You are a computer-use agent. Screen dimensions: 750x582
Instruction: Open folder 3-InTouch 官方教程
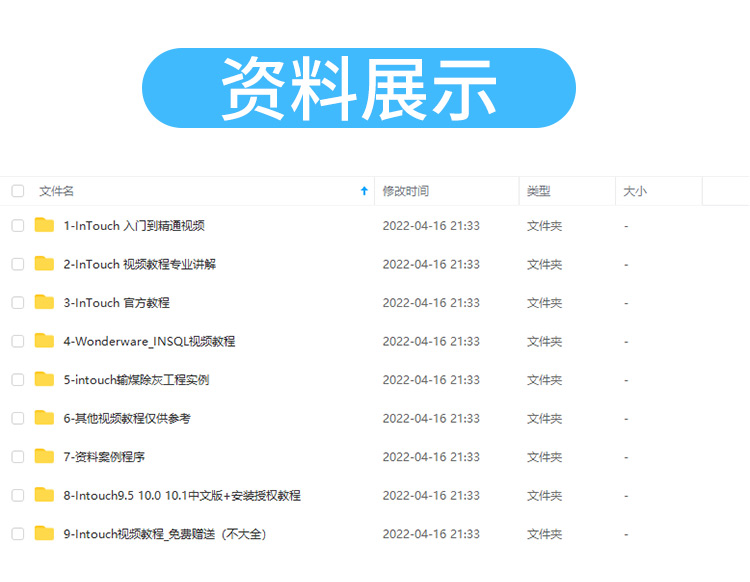pyautogui.click(x=117, y=303)
